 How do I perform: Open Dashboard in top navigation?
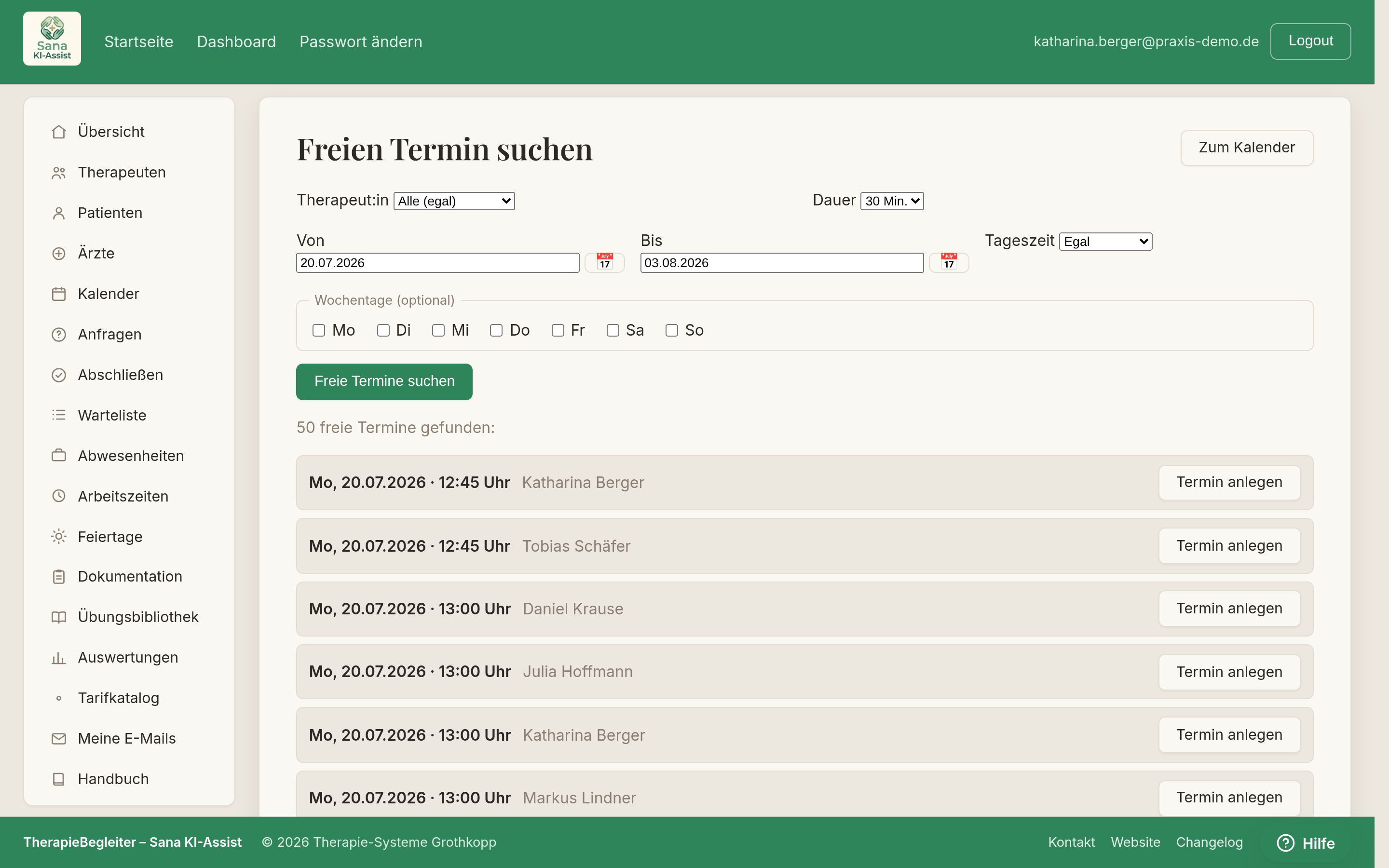236,41
